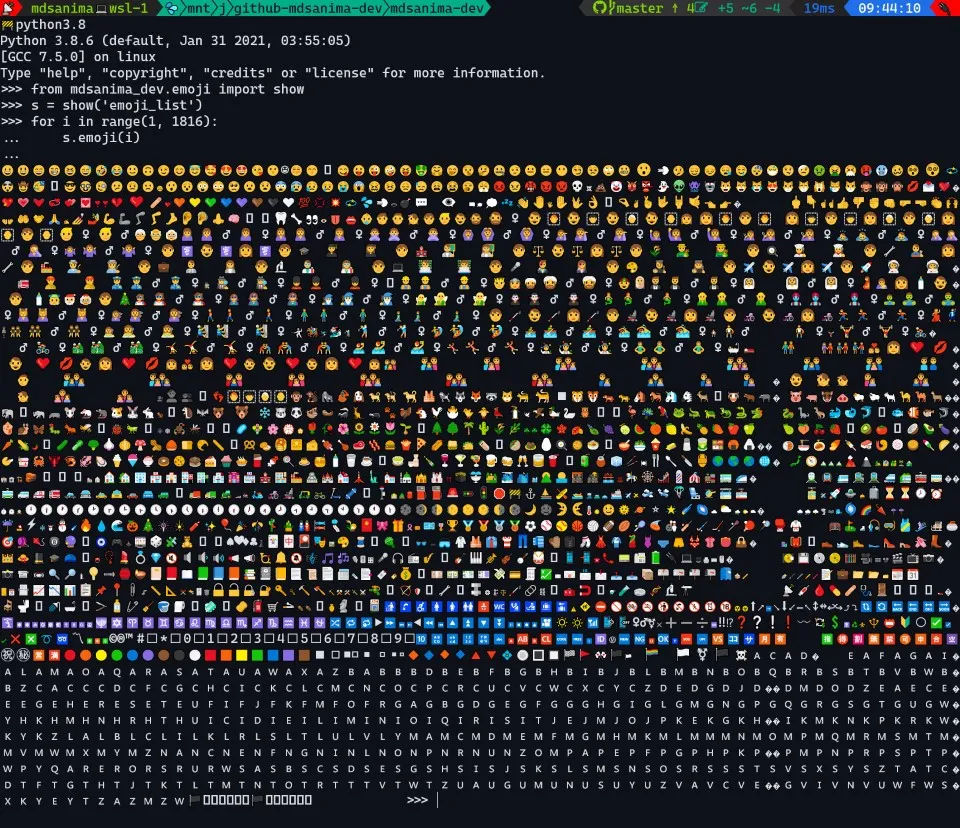
Task: Click the blue NG button emoji
Action: coord(640,639)
